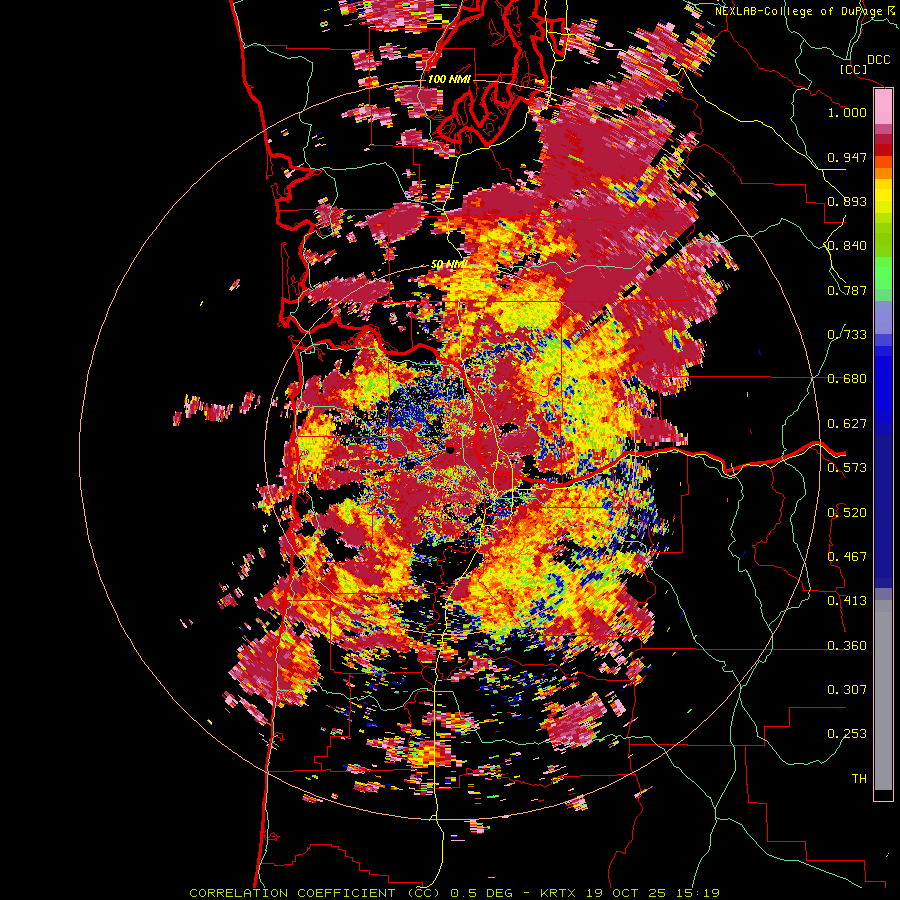Click the 0.520 scale value
The width and height of the screenshot is (900, 900).
click(x=847, y=513)
